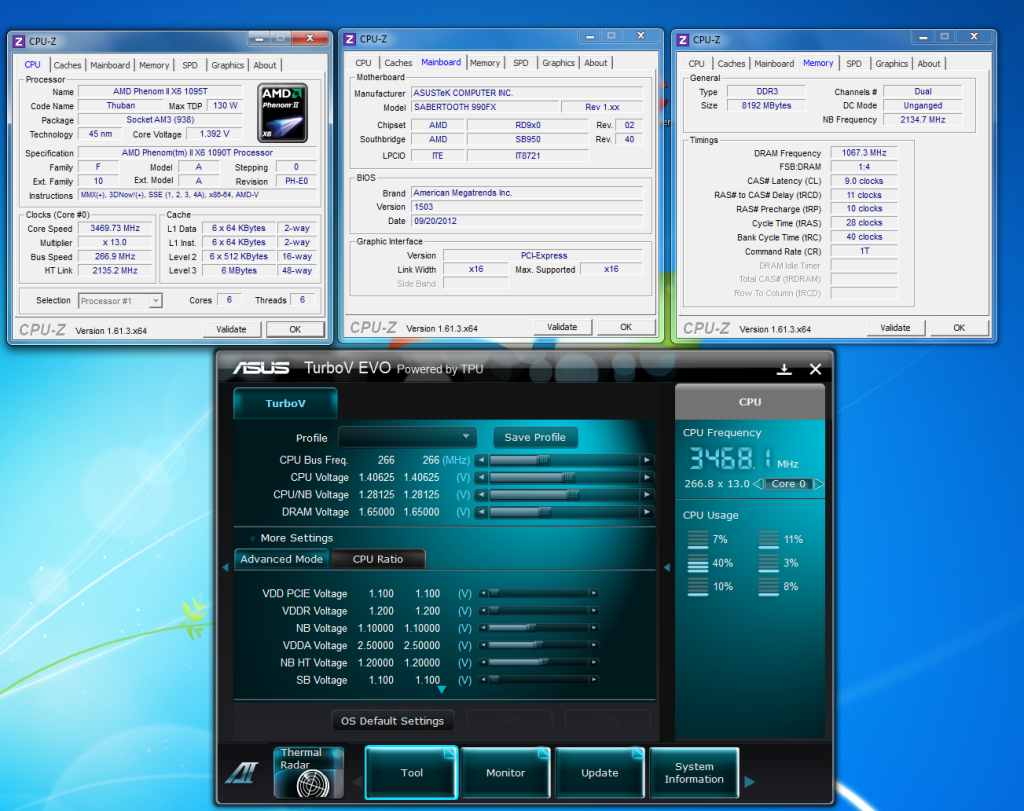Switch to next core using right arrow
Screen dimensions: 1024x811
click(x=819, y=484)
